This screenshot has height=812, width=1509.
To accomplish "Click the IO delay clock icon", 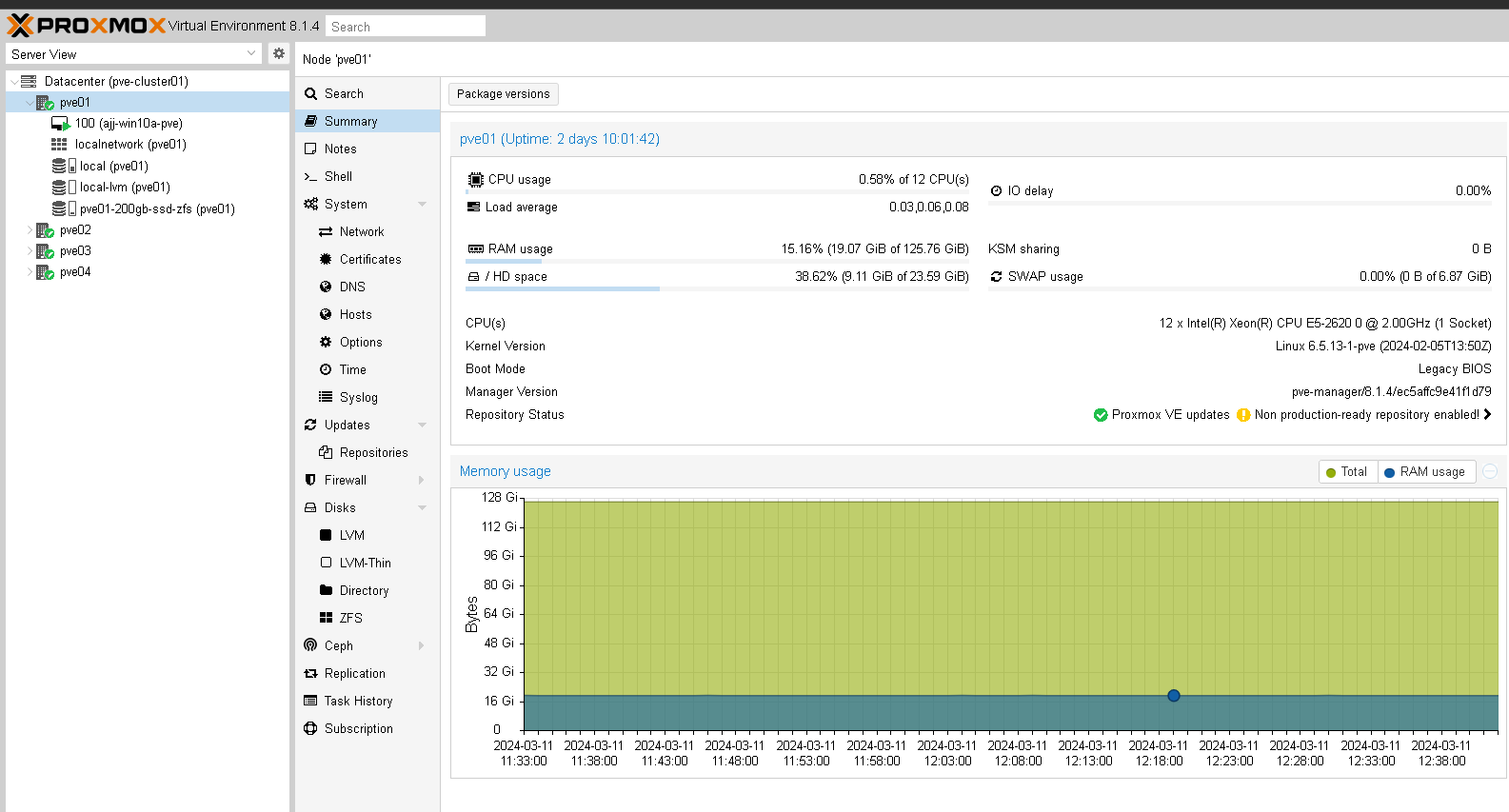I will 996,190.
